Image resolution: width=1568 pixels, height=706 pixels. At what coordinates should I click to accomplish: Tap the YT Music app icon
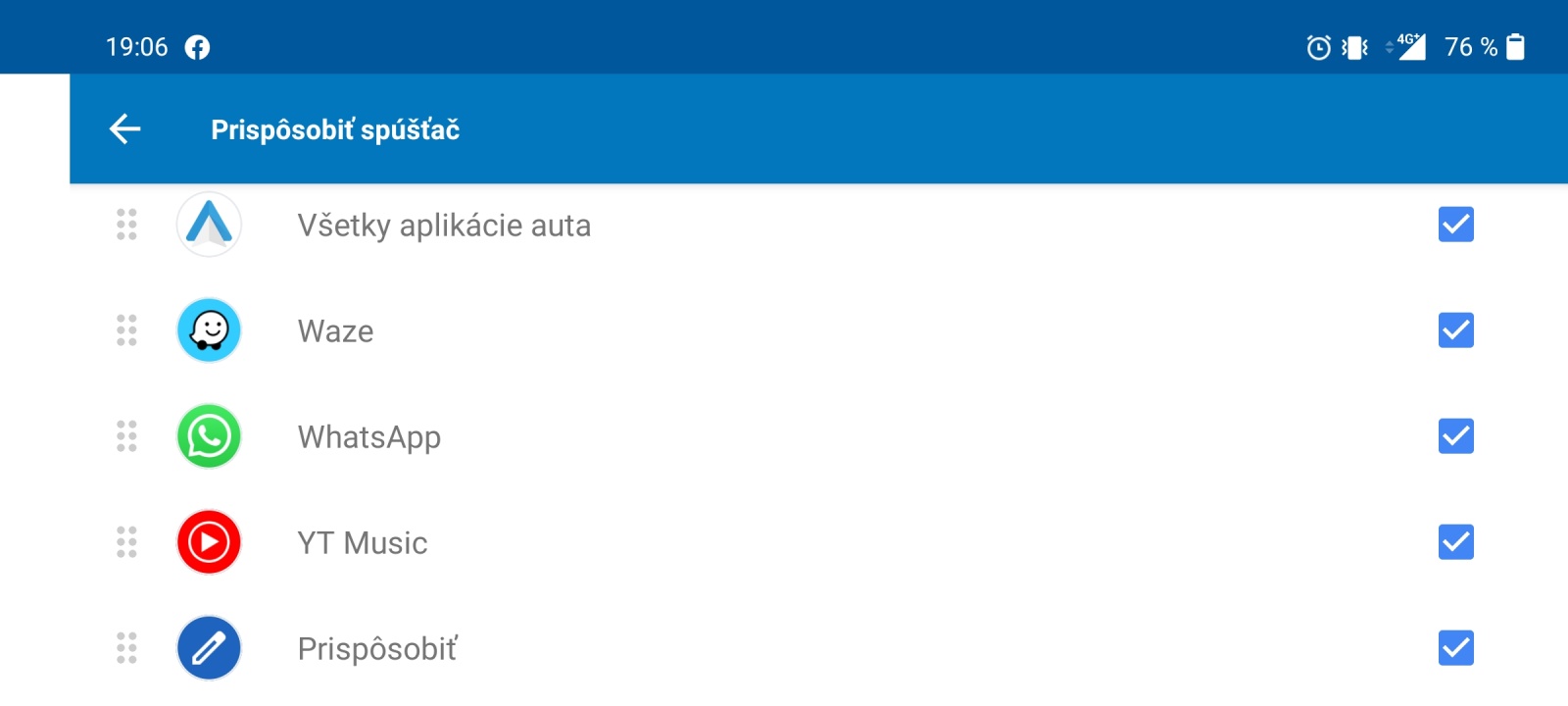pos(209,542)
